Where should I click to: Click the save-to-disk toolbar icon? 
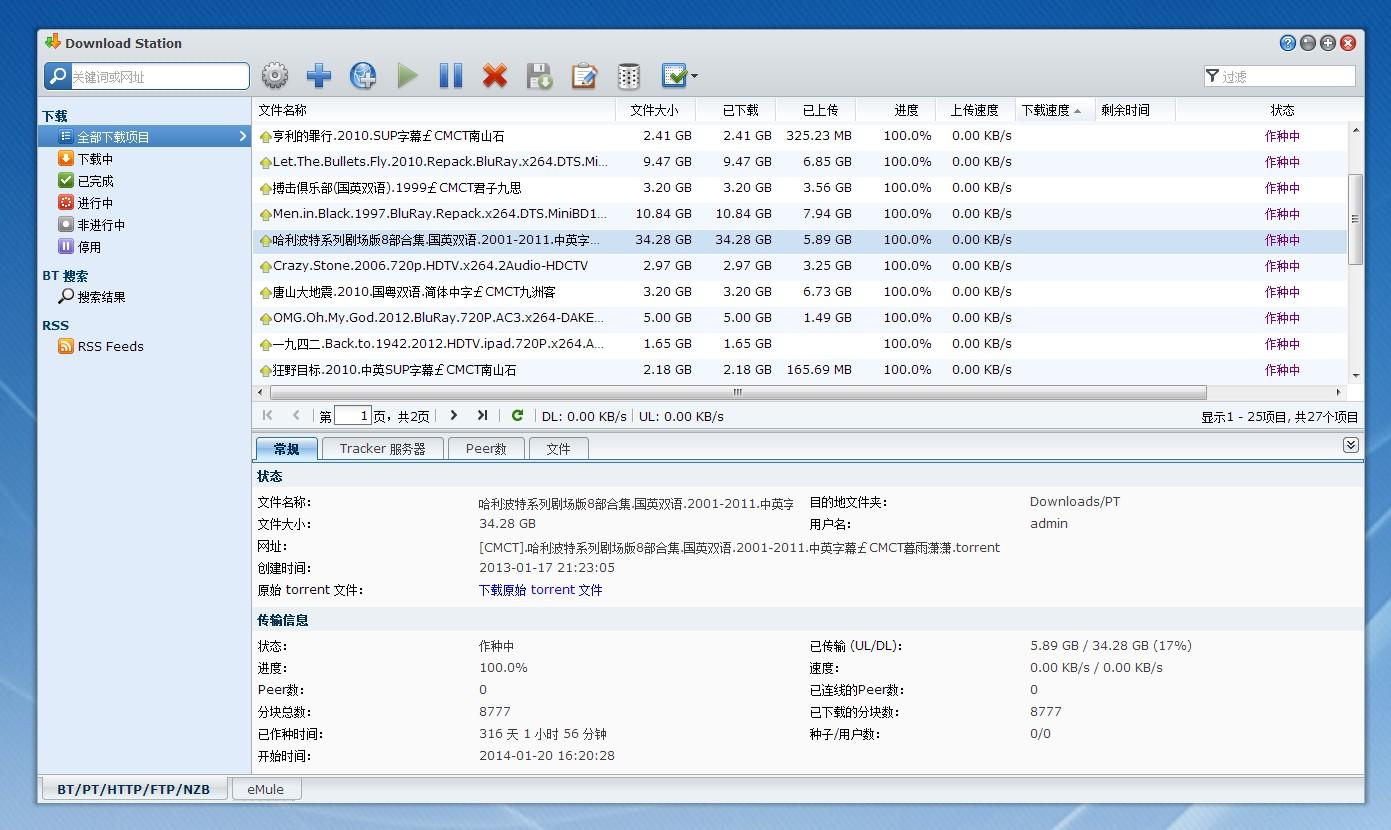(539, 75)
